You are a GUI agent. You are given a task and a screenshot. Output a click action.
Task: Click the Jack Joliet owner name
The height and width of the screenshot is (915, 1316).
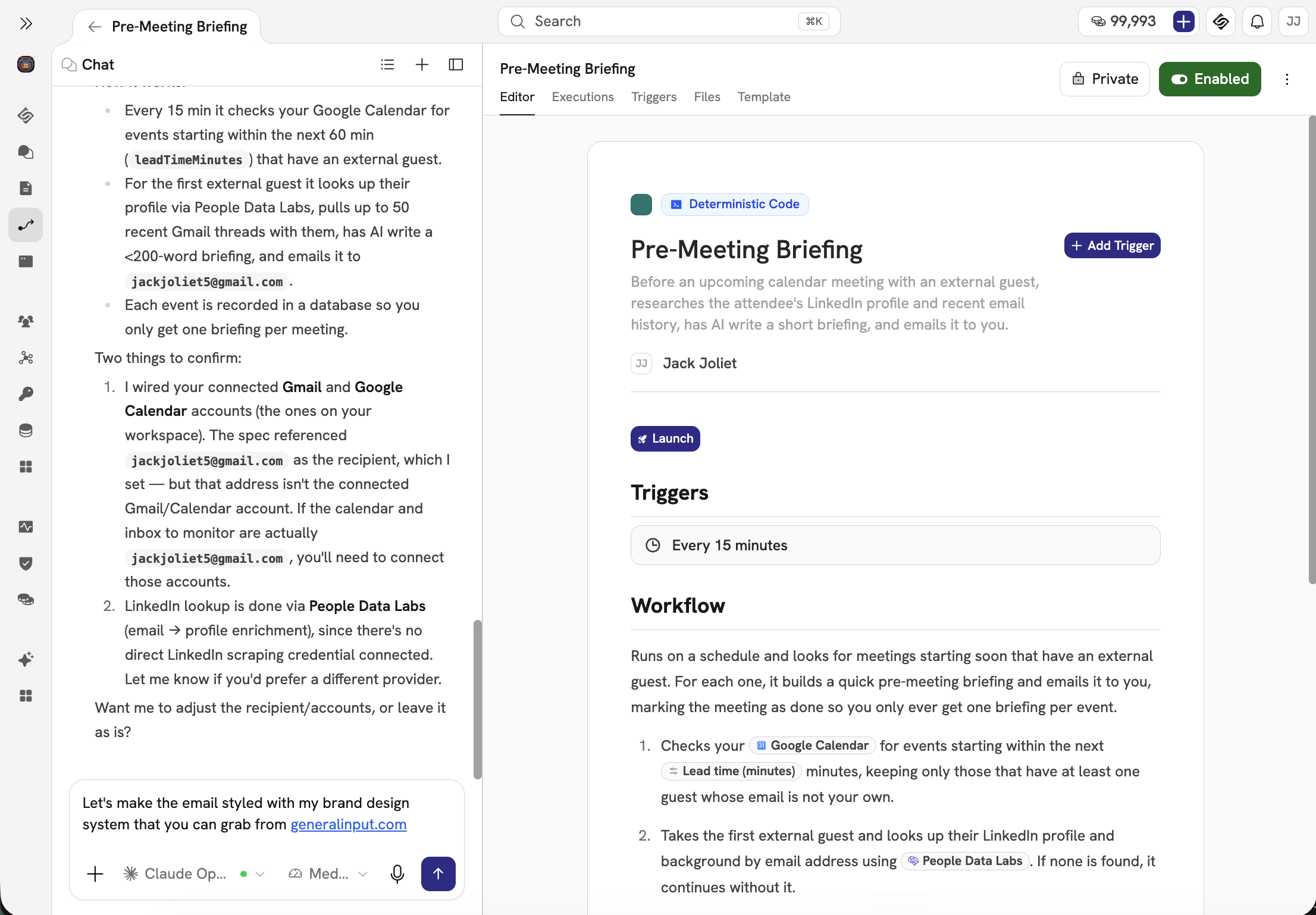pos(700,364)
